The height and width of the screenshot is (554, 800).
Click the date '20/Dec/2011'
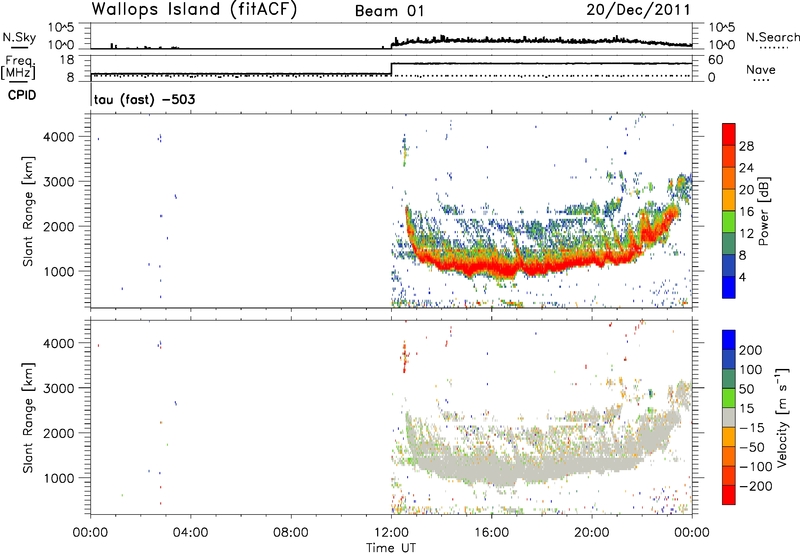point(638,10)
